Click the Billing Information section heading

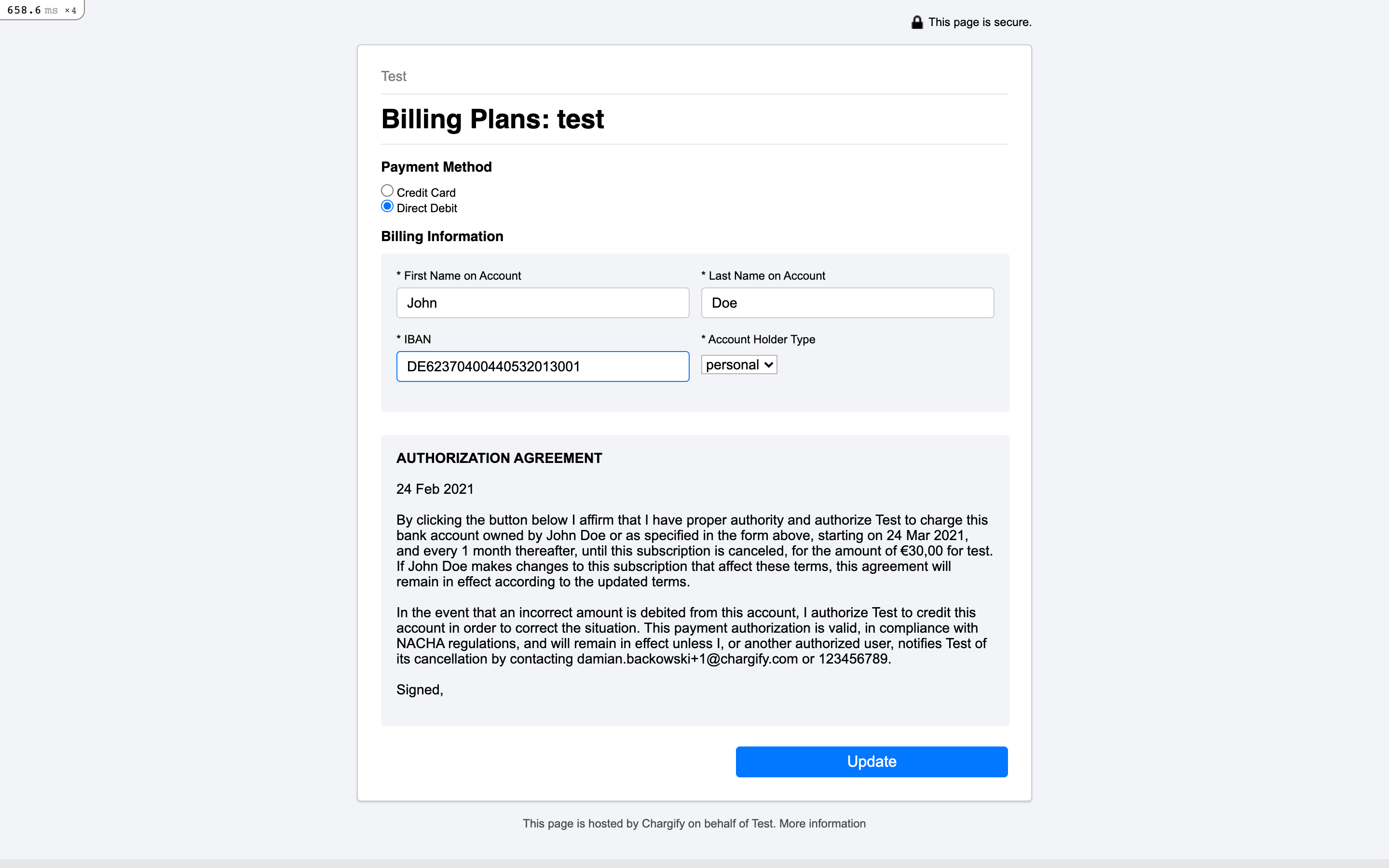(x=442, y=236)
